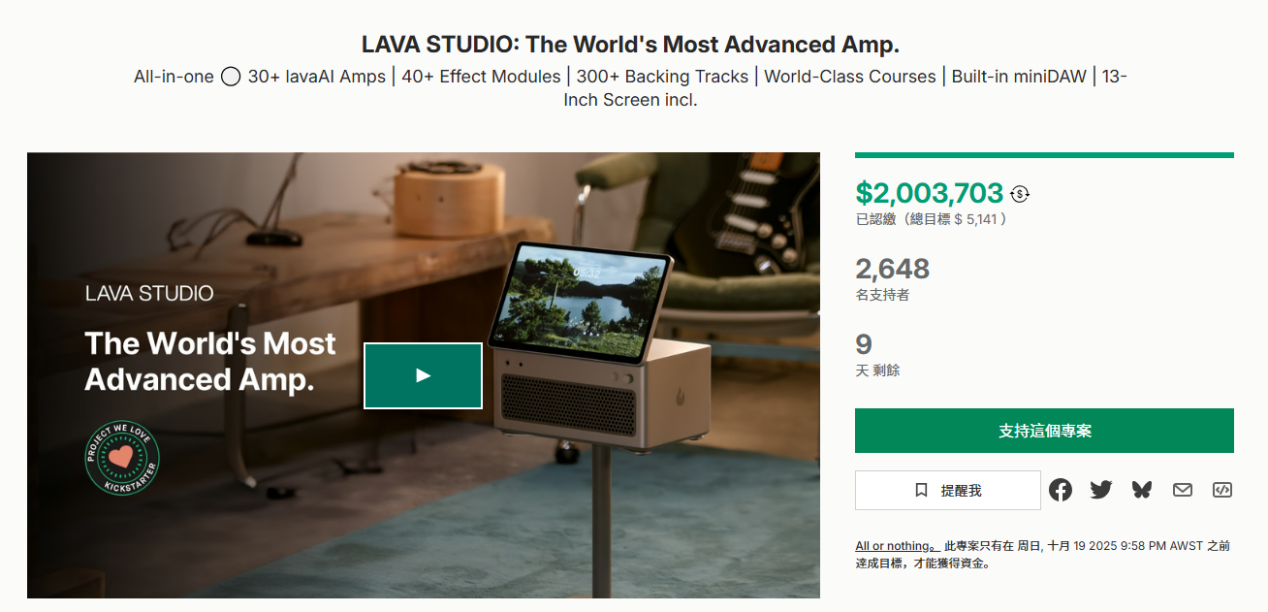The image size is (1268, 612).
Task: Click the All-in-one features subtitle text
Action: click(x=631, y=88)
